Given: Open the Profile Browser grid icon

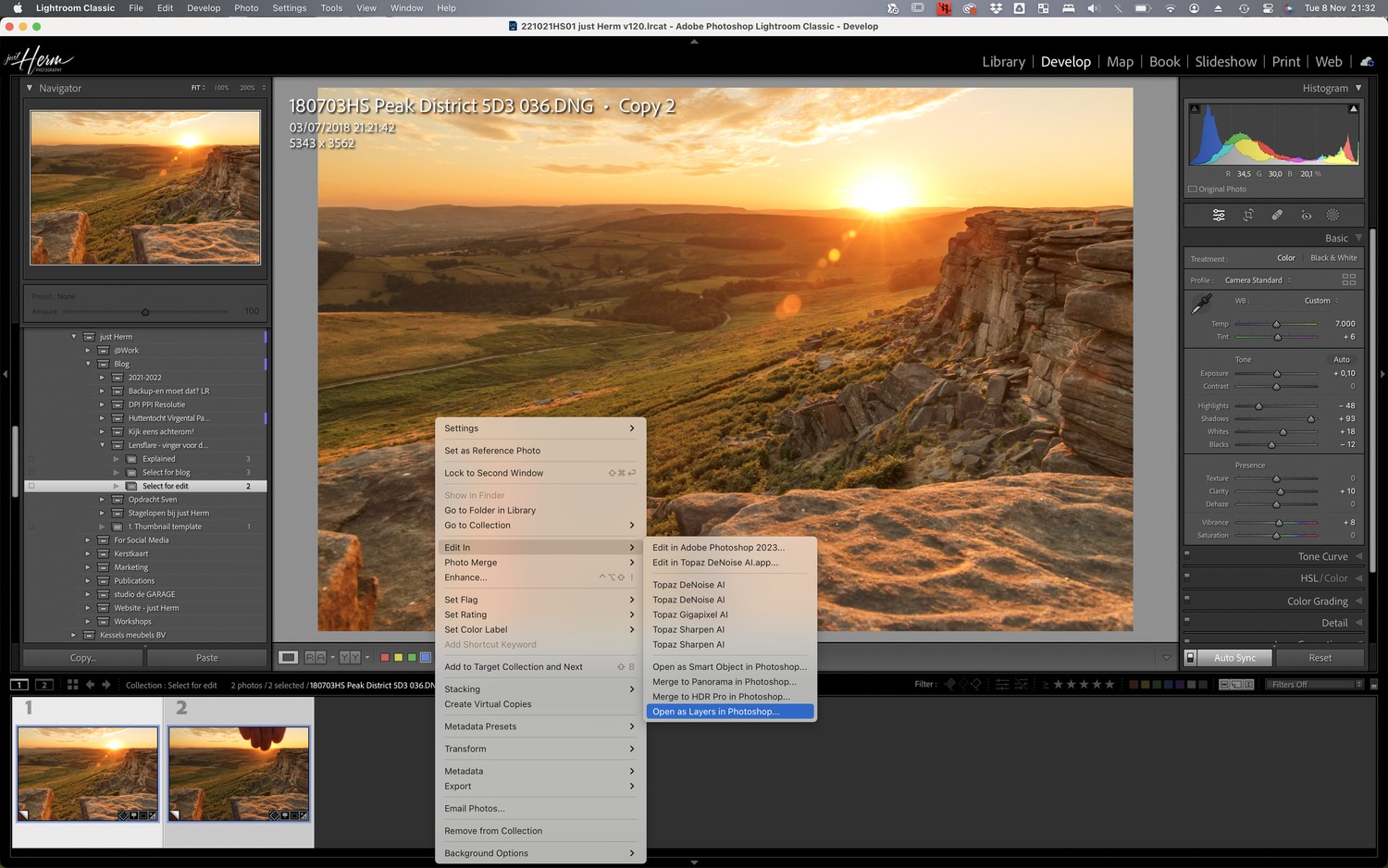Looking at the screenshot, I should pyautogui.click(x=1348, y=279).
